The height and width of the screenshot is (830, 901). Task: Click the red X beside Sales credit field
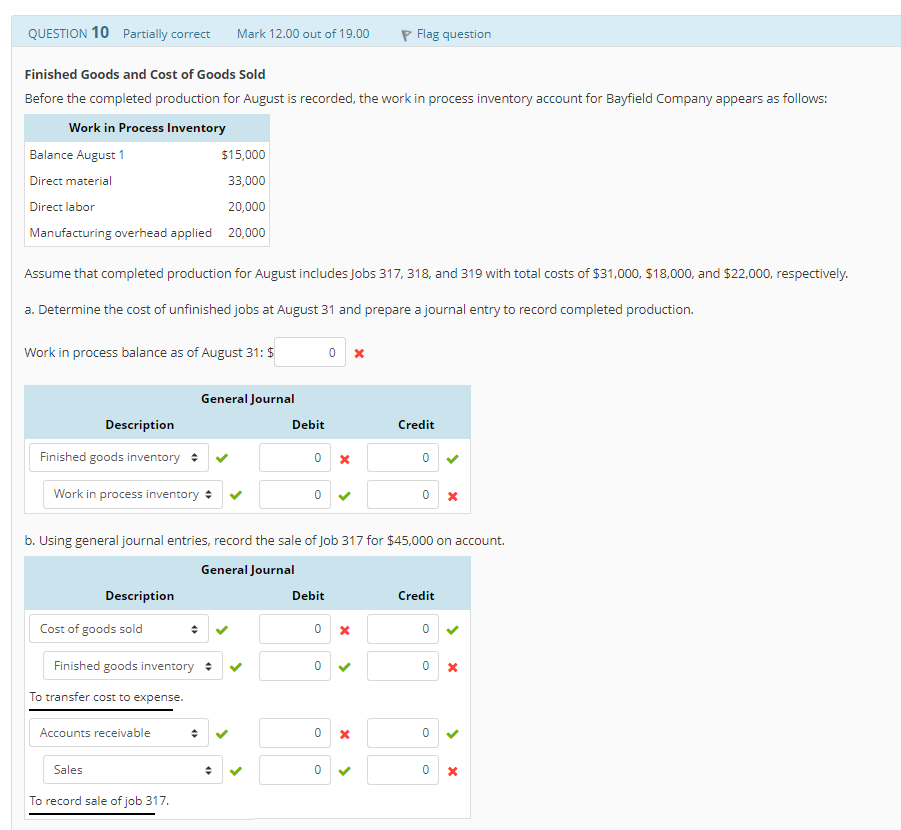[452, 770]
